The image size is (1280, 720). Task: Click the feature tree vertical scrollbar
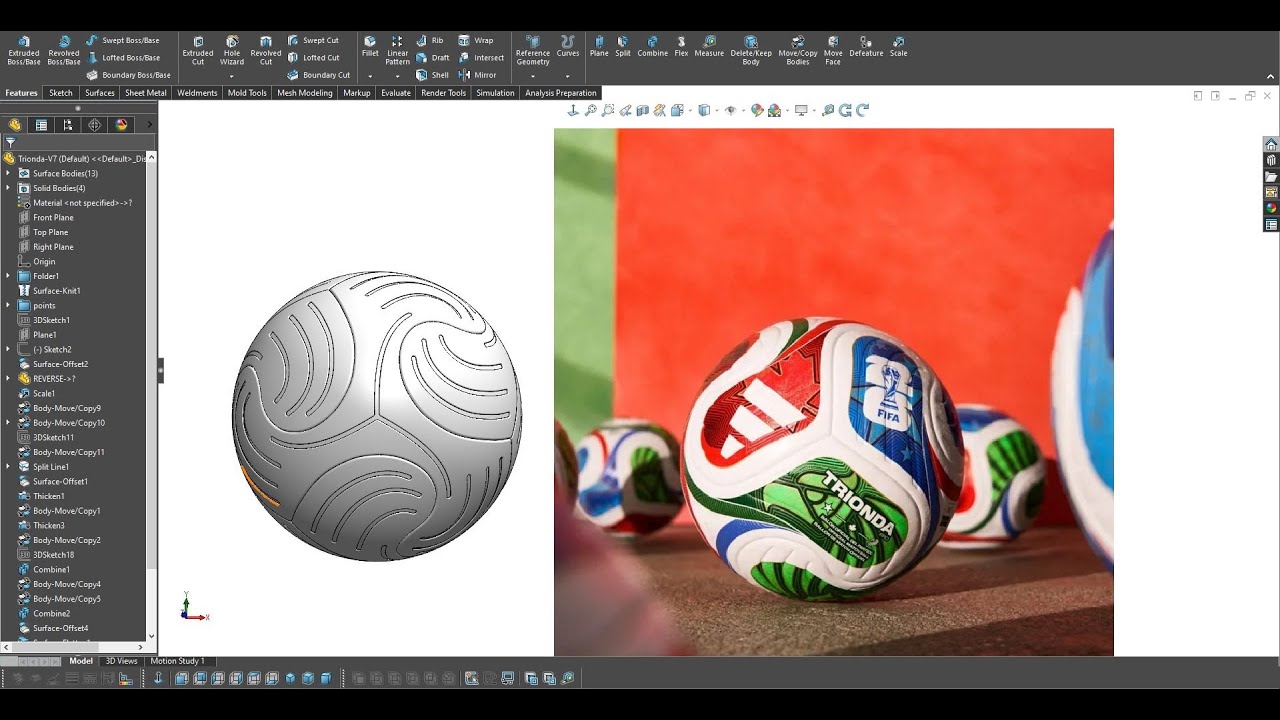pos(152,396)
